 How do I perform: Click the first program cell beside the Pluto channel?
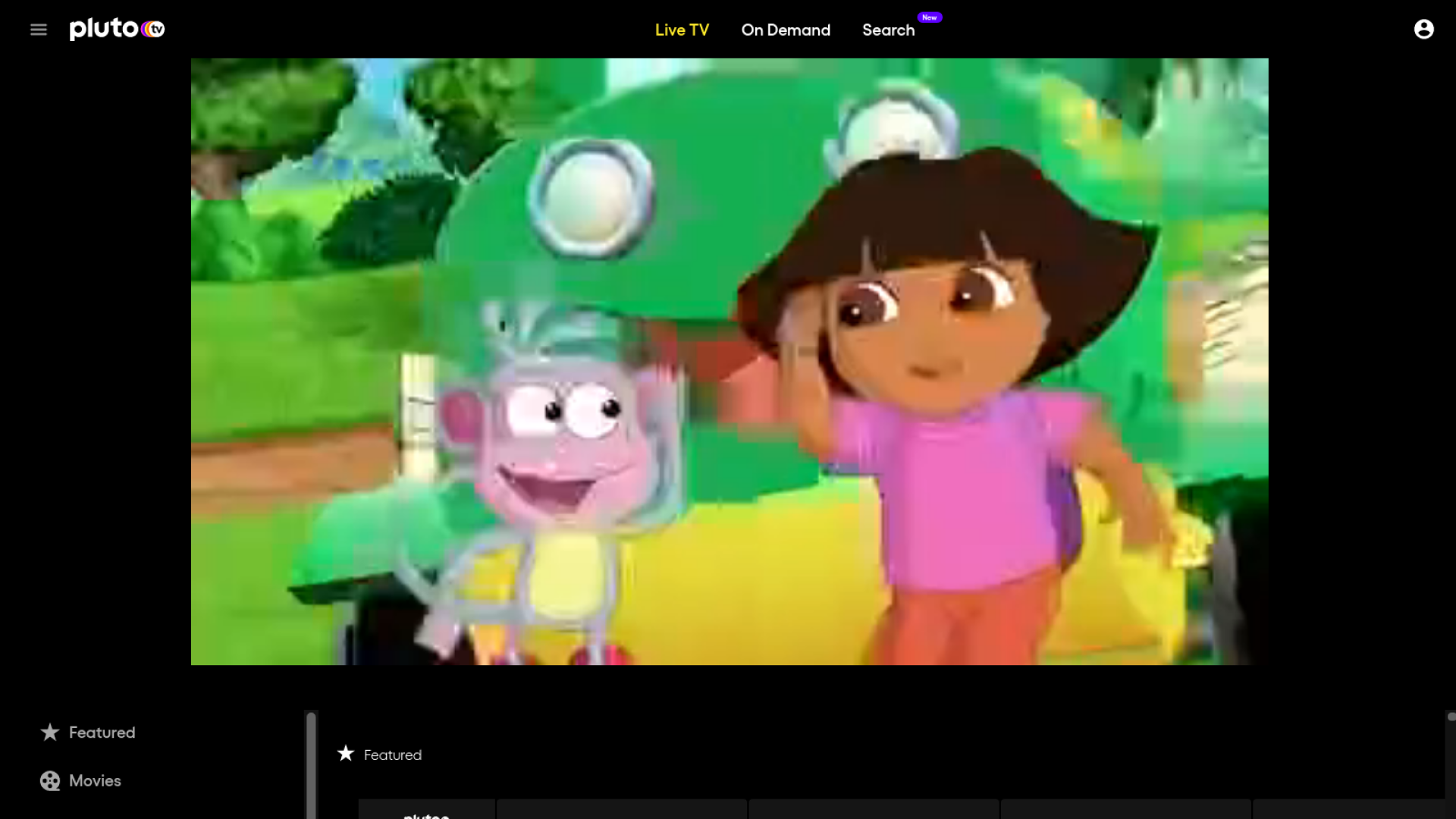coord(622,809)
